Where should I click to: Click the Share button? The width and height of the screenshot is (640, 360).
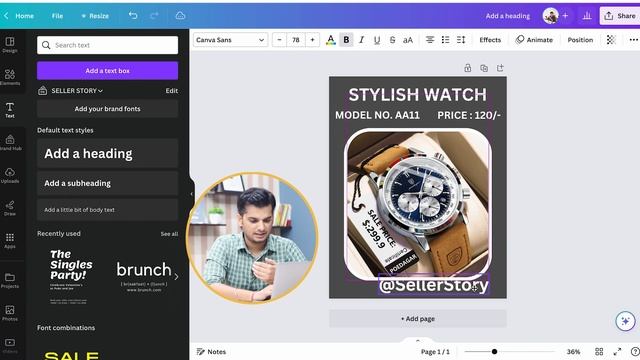[620, 16]
